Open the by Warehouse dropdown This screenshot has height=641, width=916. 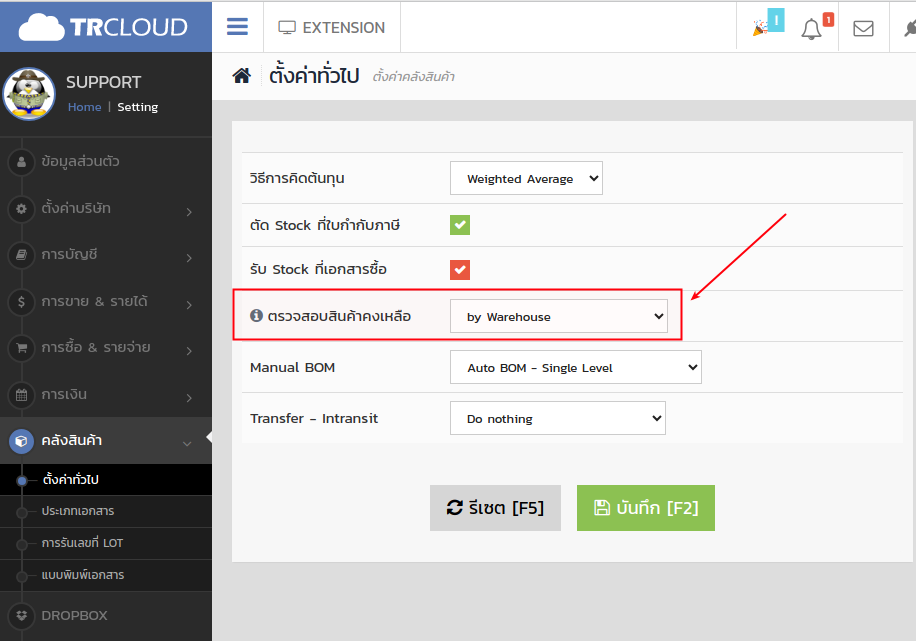coord(558,316)
